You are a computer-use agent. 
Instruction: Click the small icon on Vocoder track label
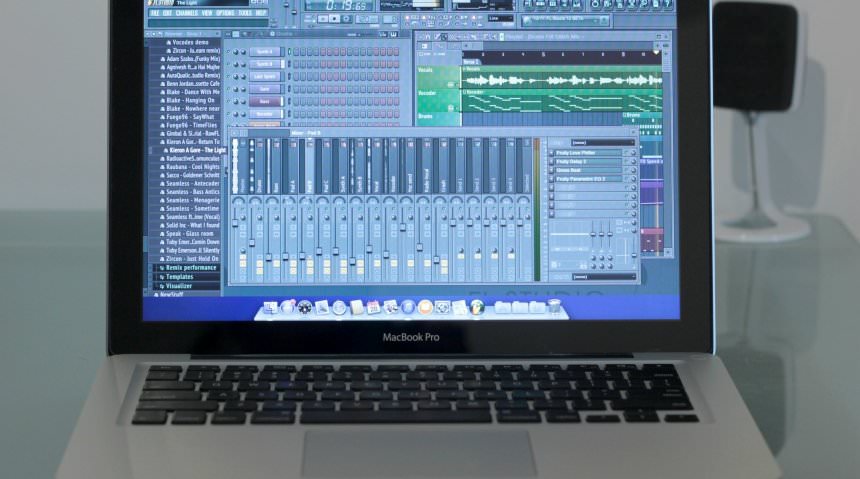pos(451,108)
